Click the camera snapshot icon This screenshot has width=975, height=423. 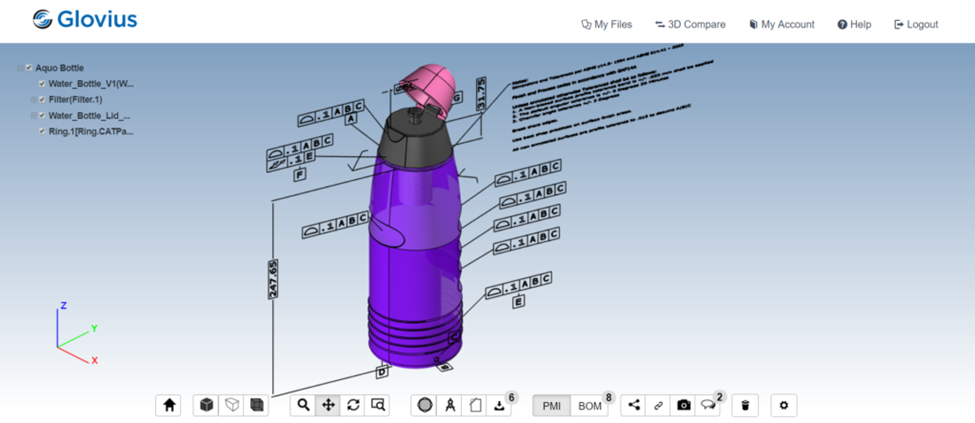click(683, 405)
